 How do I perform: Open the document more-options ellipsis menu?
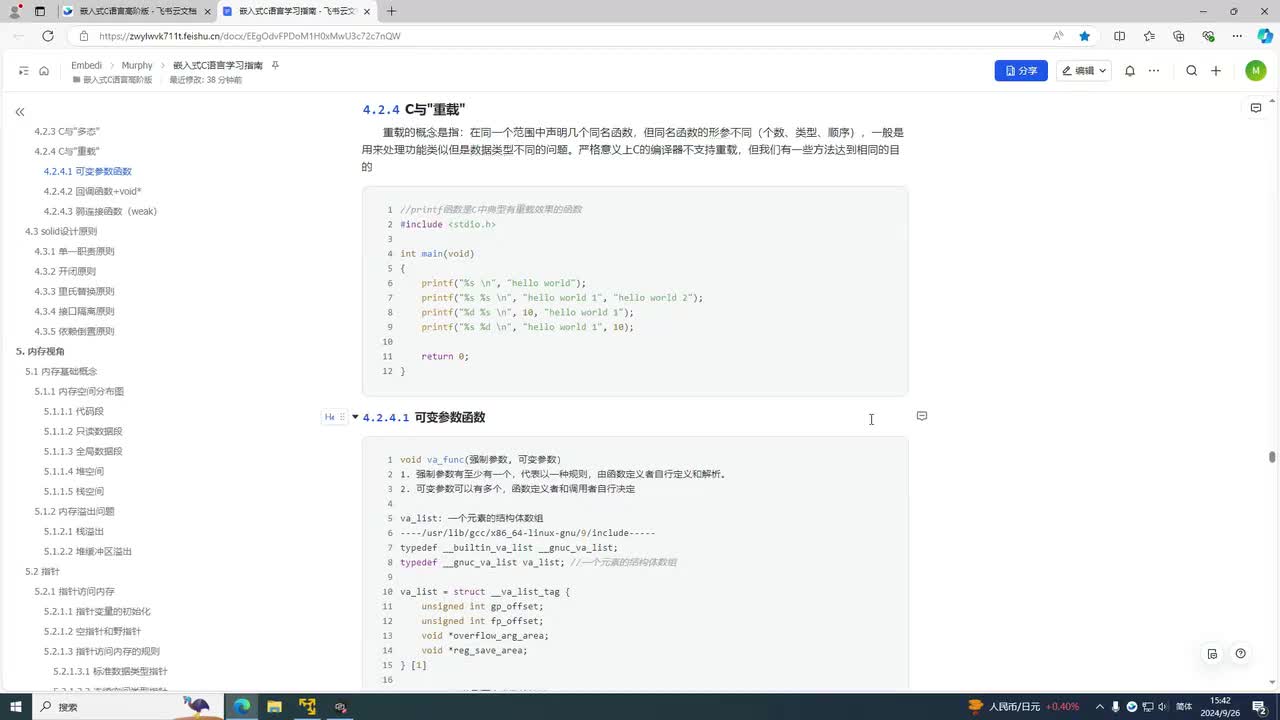tap(1154, 71)
